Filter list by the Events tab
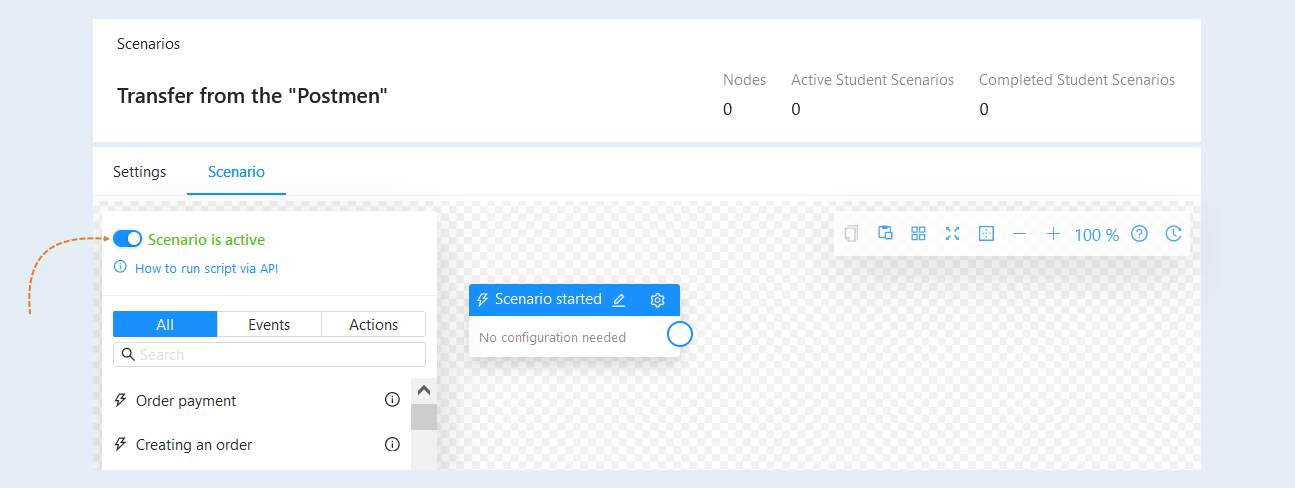1295x488 pixels. coord(269,324)
